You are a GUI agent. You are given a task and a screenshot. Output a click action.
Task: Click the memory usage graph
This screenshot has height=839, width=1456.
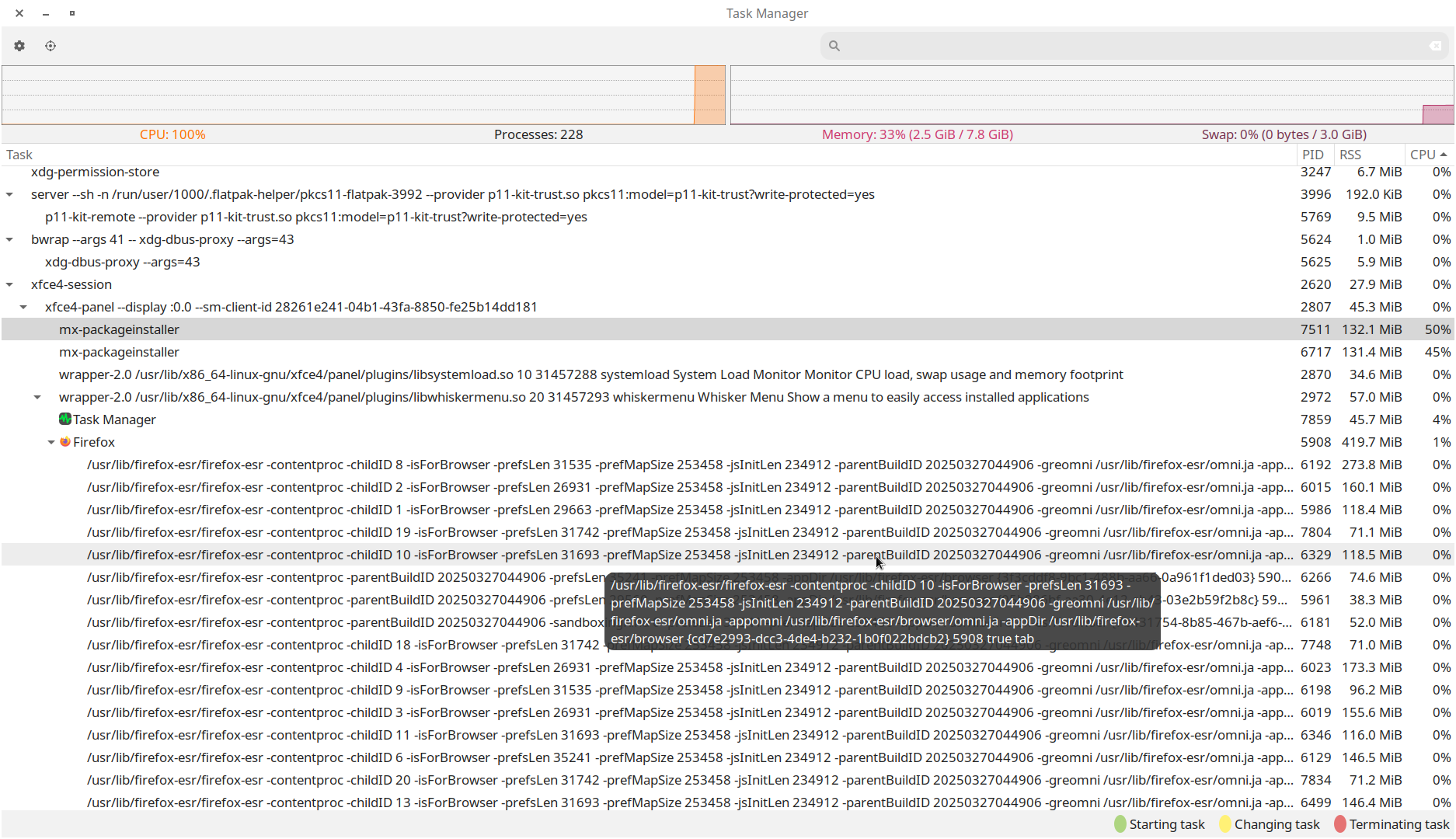tap(1092, 95)
